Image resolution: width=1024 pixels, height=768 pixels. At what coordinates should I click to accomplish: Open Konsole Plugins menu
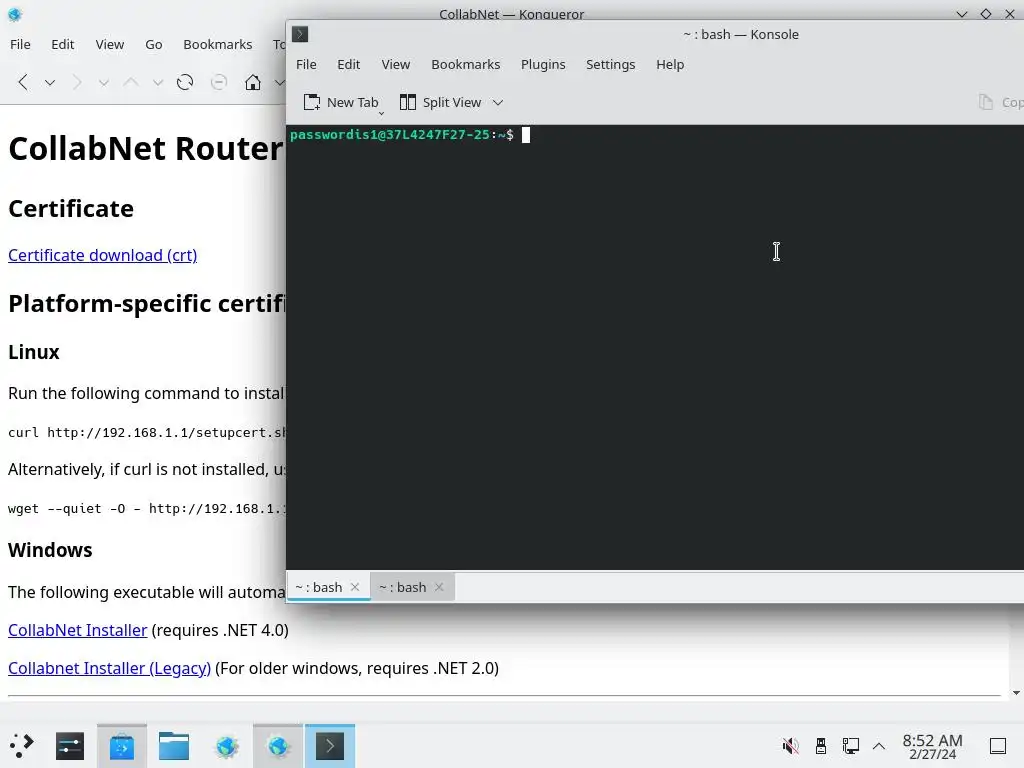point(543,65)
